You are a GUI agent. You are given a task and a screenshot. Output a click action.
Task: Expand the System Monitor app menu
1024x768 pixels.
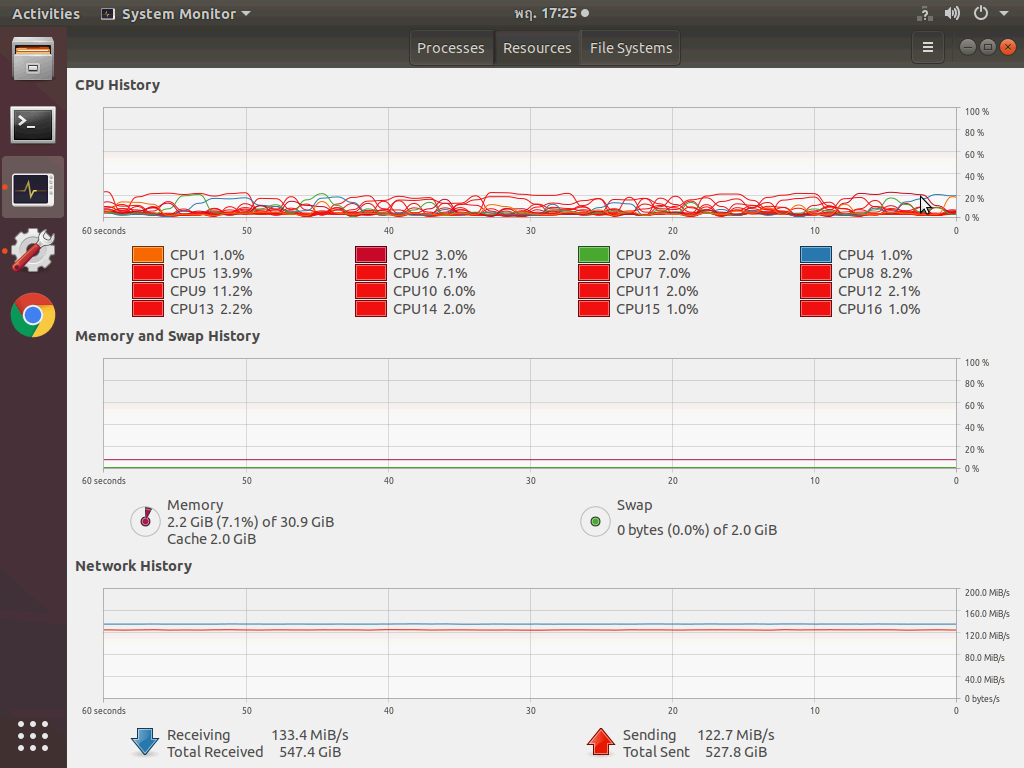coord(176,14)
